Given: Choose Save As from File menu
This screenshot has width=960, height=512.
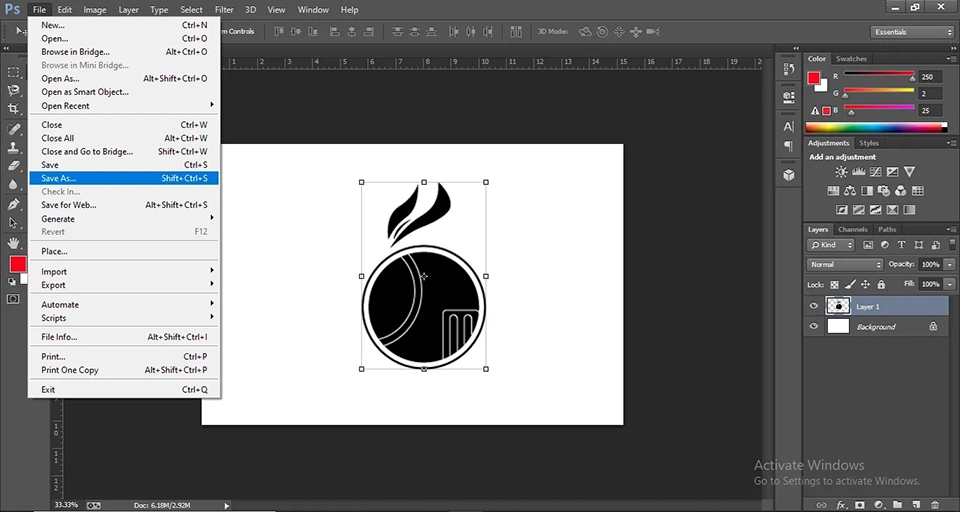Looking at the screenshot, I should (x=124, y=178).
